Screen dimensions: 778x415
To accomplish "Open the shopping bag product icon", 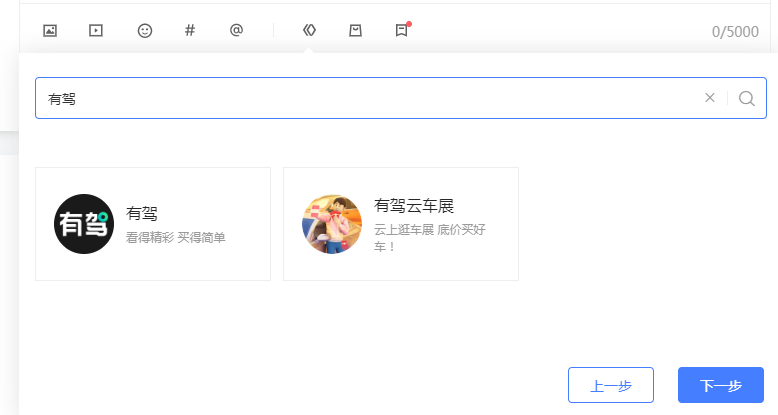I will (355, 31).
